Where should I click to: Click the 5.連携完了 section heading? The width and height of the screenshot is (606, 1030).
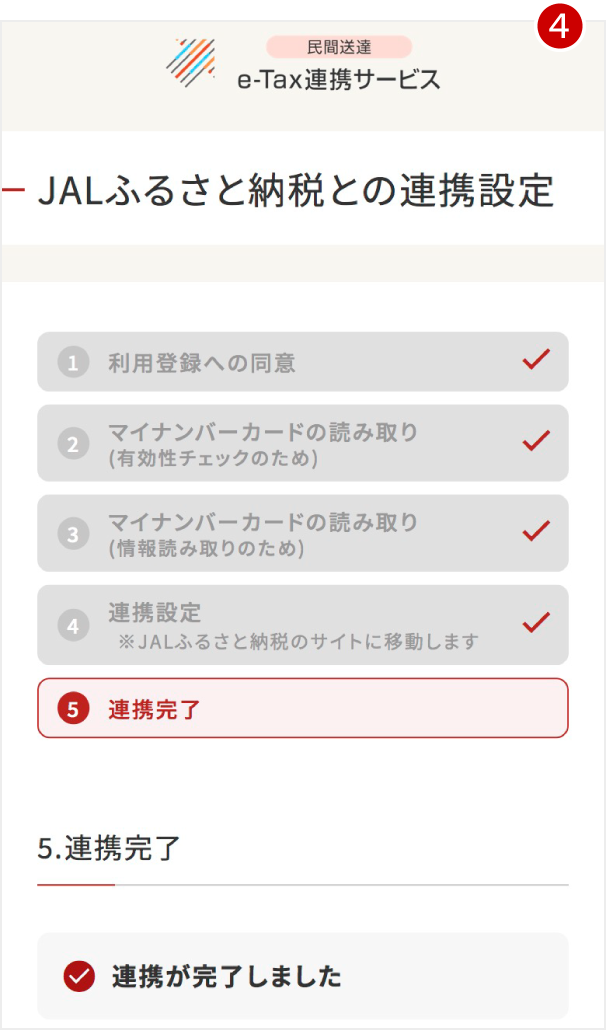(x=110, y=848)
